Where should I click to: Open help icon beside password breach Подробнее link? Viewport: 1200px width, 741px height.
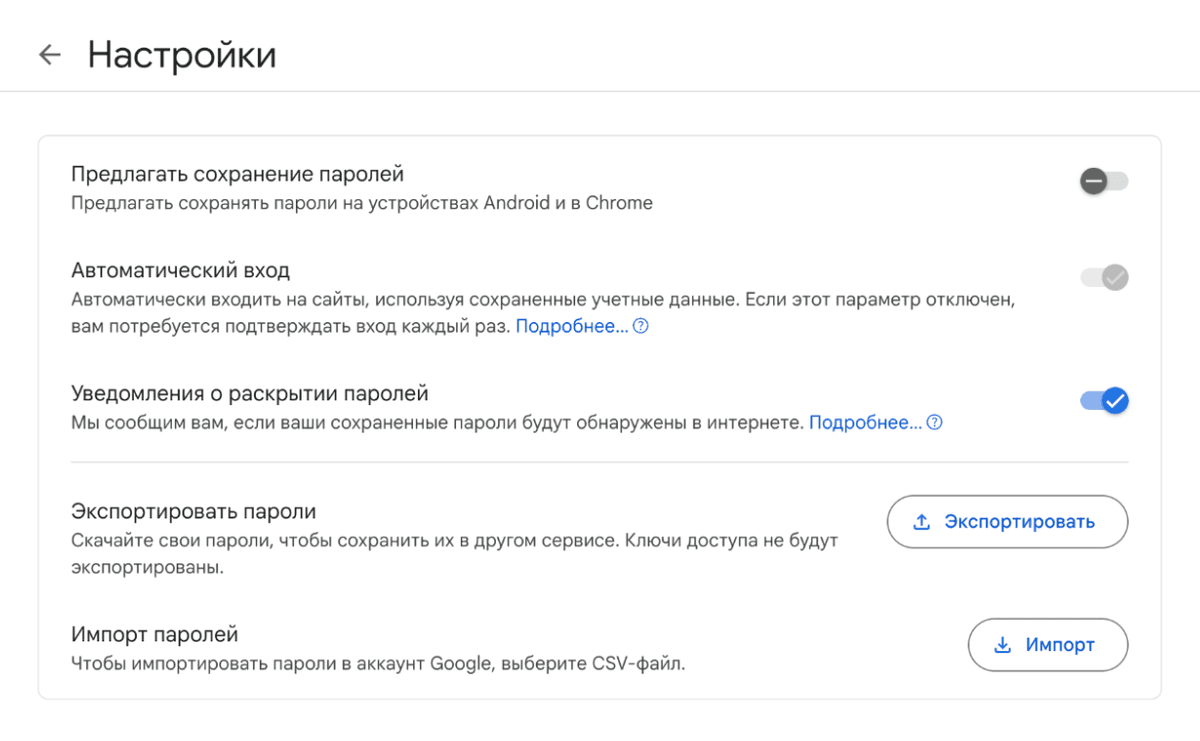click(x=933, y=422)
